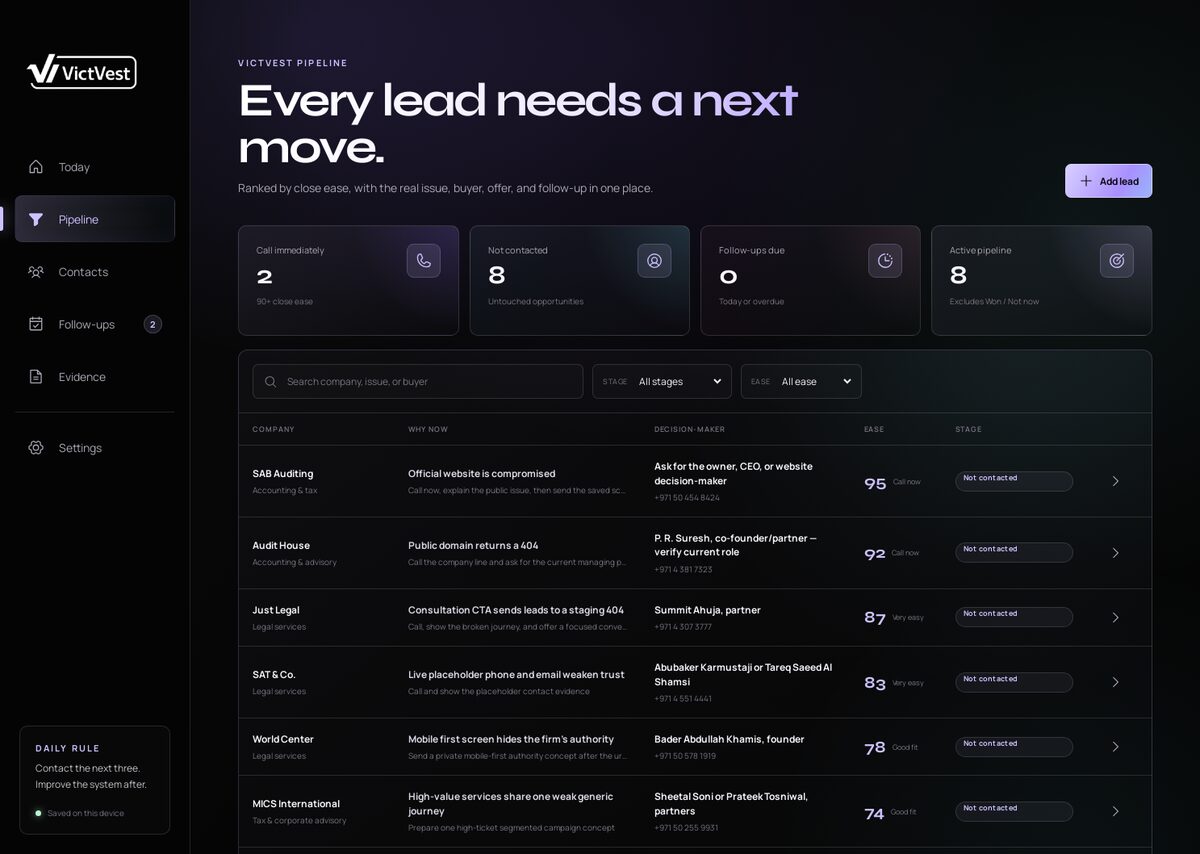Click the Active pipeline stat card
This screenshot has width=1200, height=854.
[x=1041, y=280]
